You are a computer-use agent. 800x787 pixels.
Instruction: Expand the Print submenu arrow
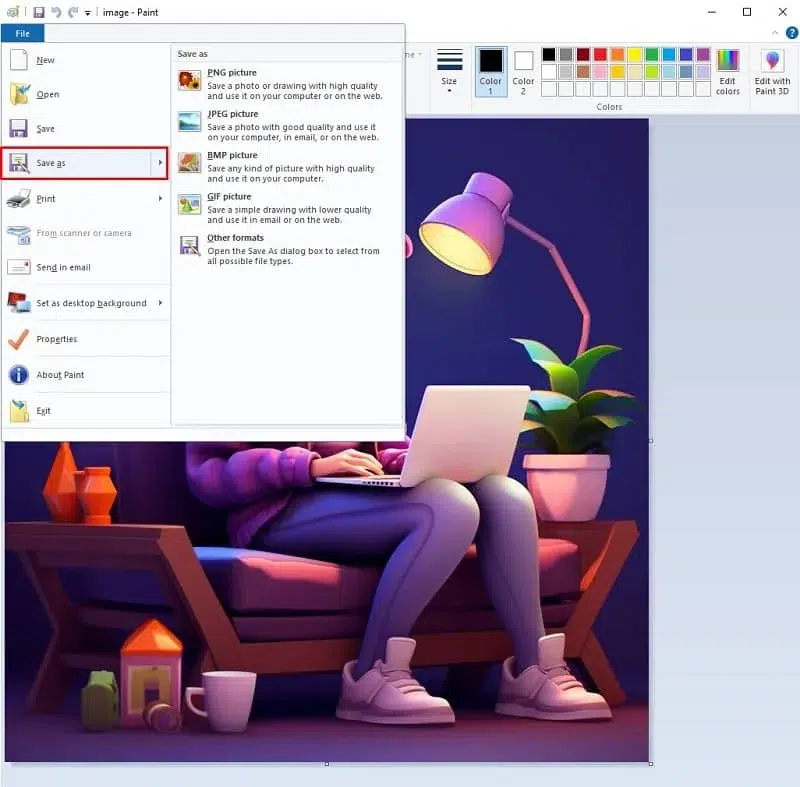pos(160,198)
